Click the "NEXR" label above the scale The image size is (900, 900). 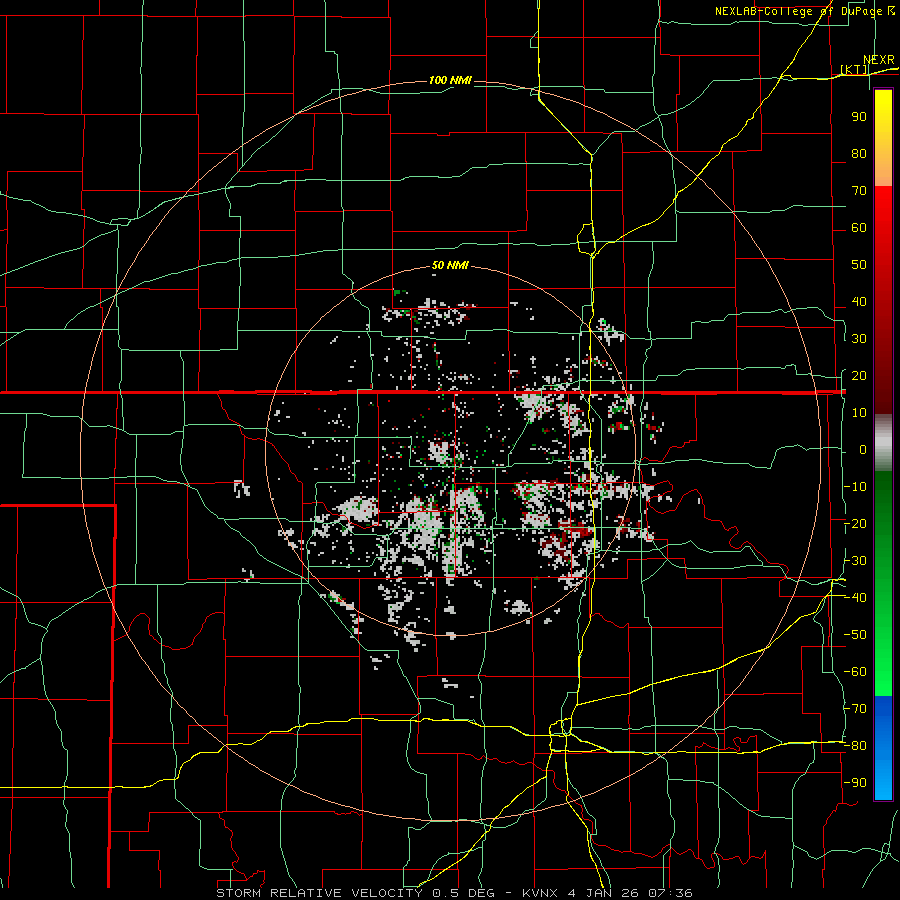coord(878,60)
